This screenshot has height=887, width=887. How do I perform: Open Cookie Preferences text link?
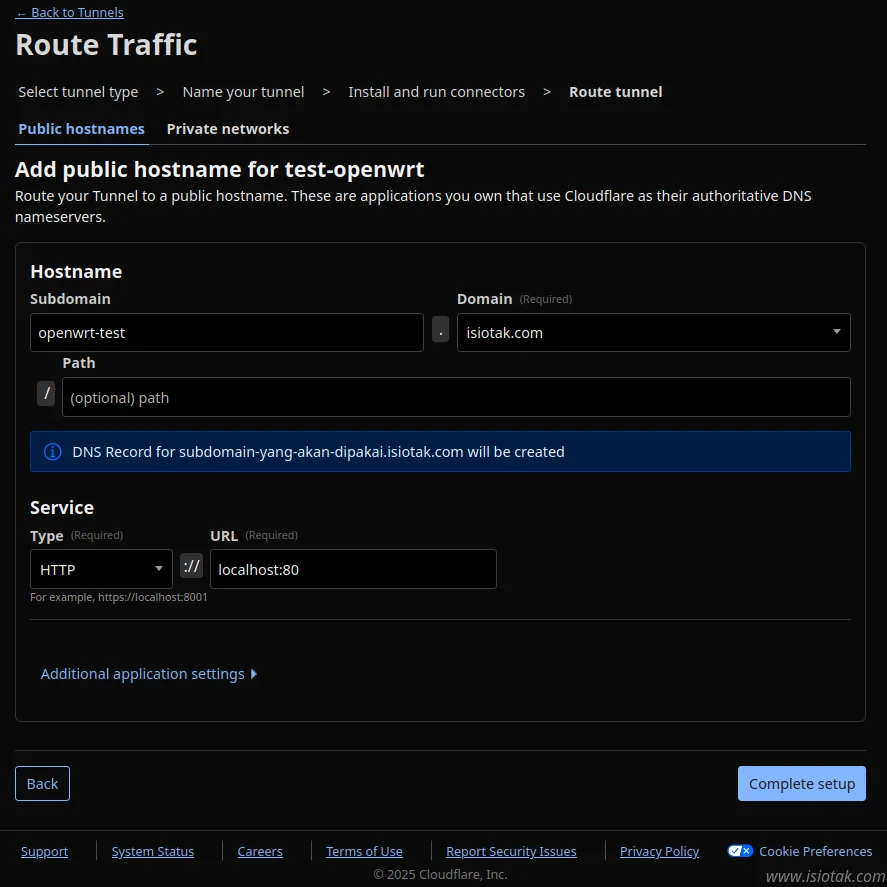tap(815, 851)
